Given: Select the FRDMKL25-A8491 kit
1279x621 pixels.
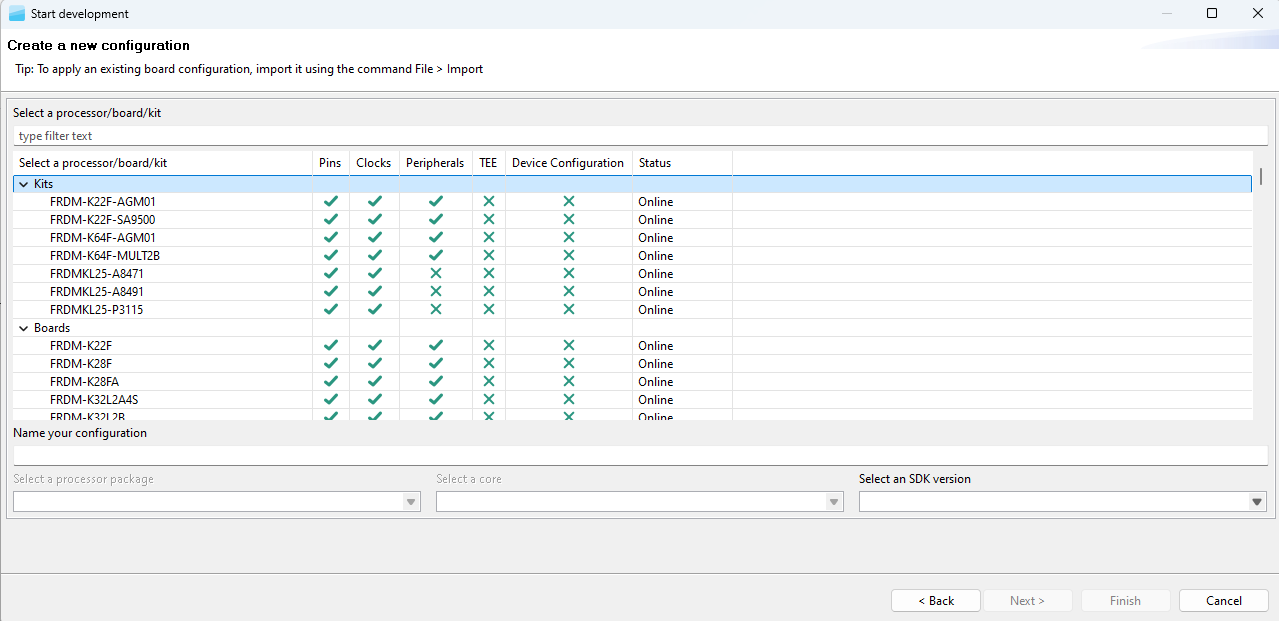Looking at the screenshot, I should [x=97, y=291].
